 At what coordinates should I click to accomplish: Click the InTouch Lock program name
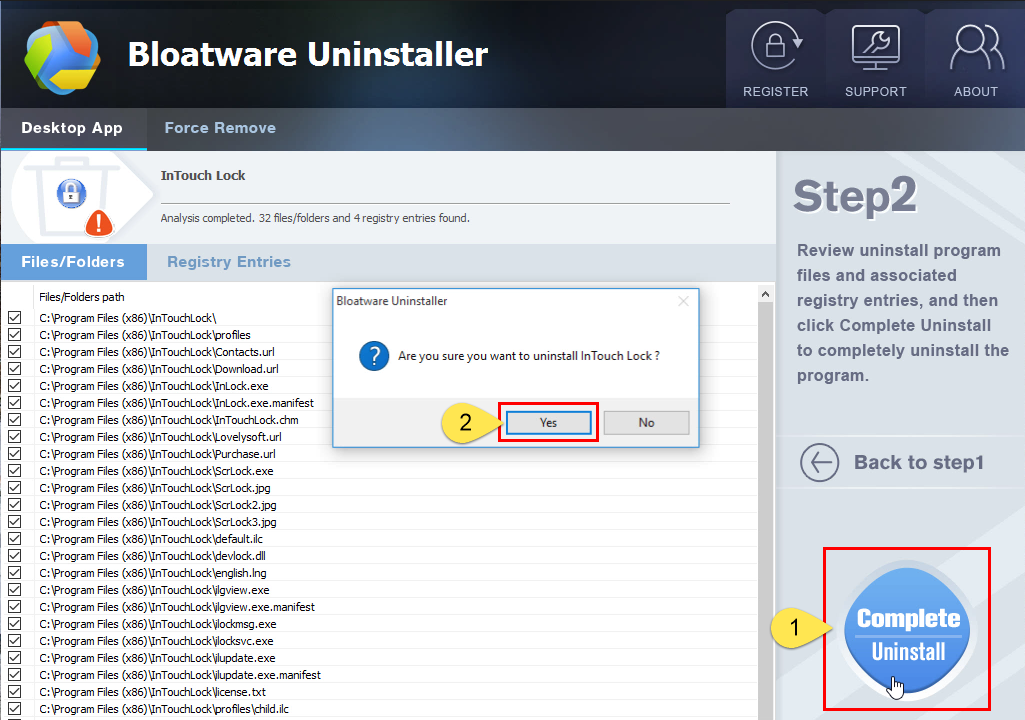click(x=203, y=175)
